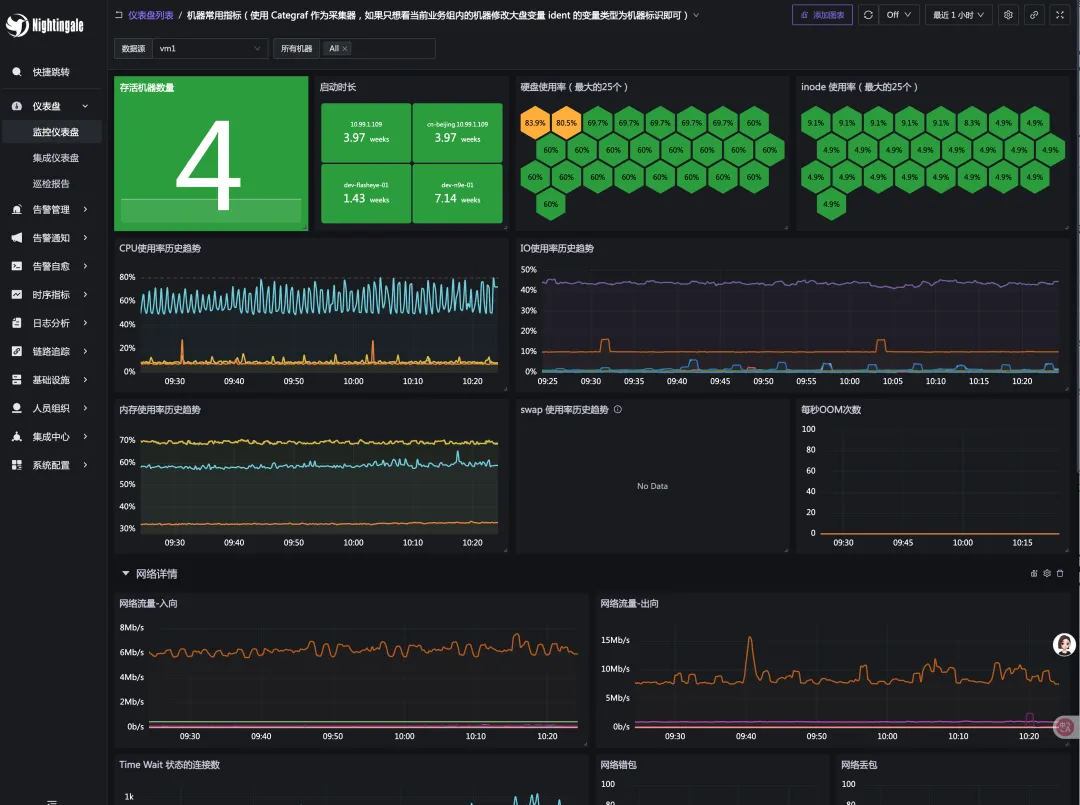Open the auto-refresh Off dropdown
The width and height of the screenshot is (1080, 805).
click(x=898, y=15)
